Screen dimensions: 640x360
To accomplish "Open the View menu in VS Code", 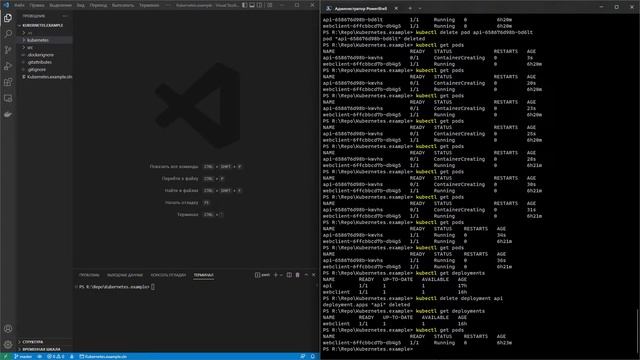I will click(x=81, y=5).
